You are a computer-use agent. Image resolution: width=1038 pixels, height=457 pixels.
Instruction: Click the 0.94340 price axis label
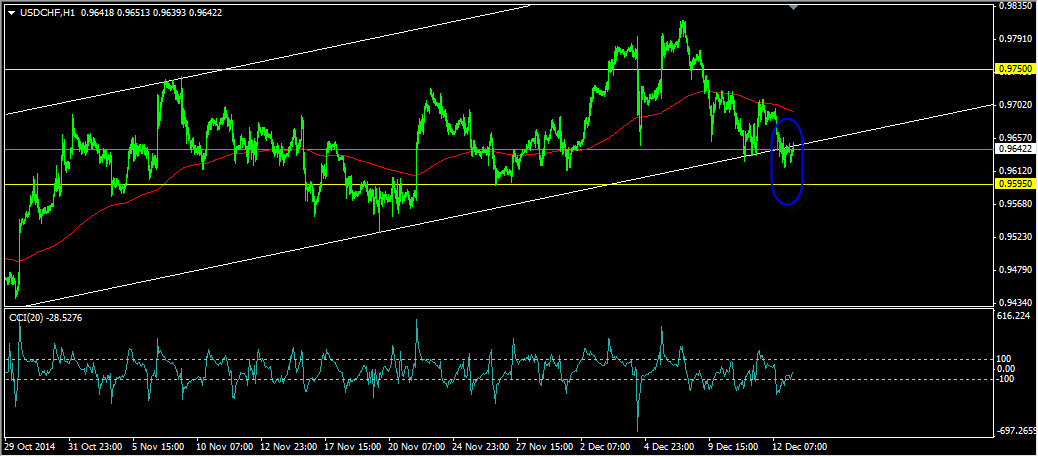coord(1016,303)
